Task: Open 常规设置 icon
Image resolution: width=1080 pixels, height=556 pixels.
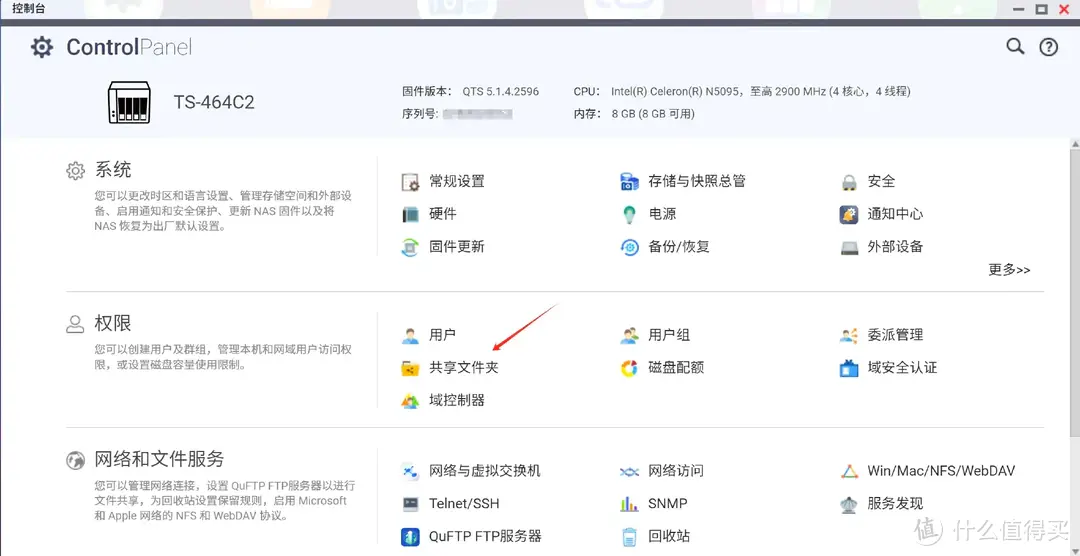Action: tap(410, 182)
